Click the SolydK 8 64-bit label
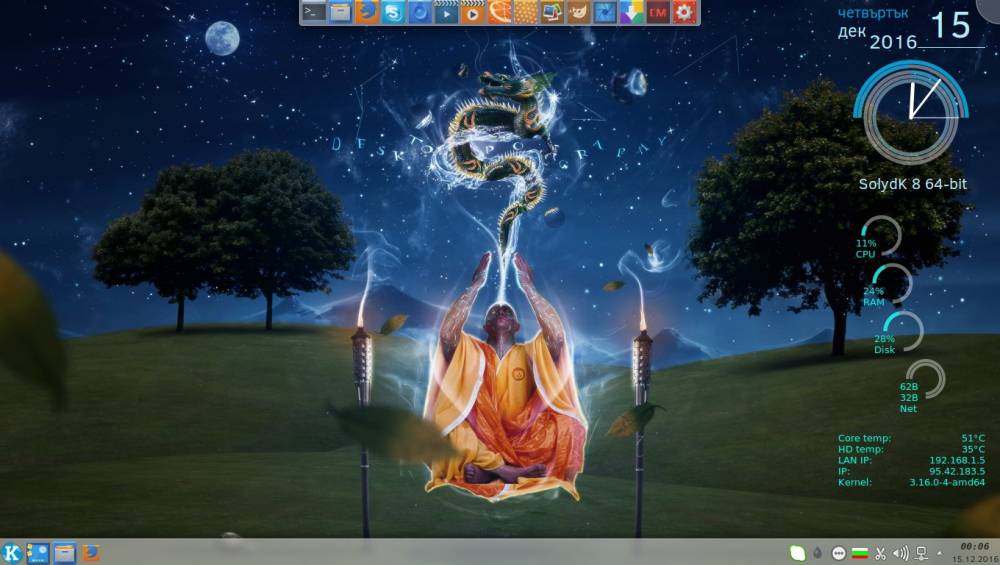The image size is (1000, 565). [x=912, y=184]
